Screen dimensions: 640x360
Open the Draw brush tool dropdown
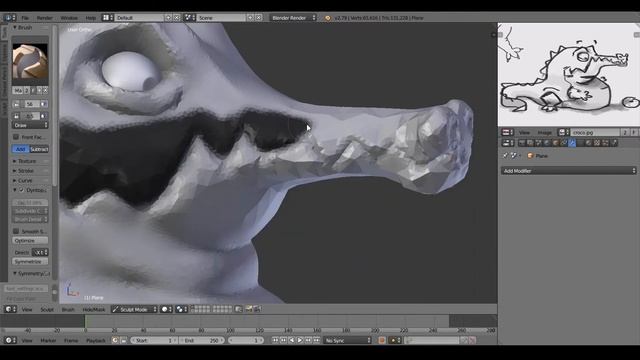point(30,125)
